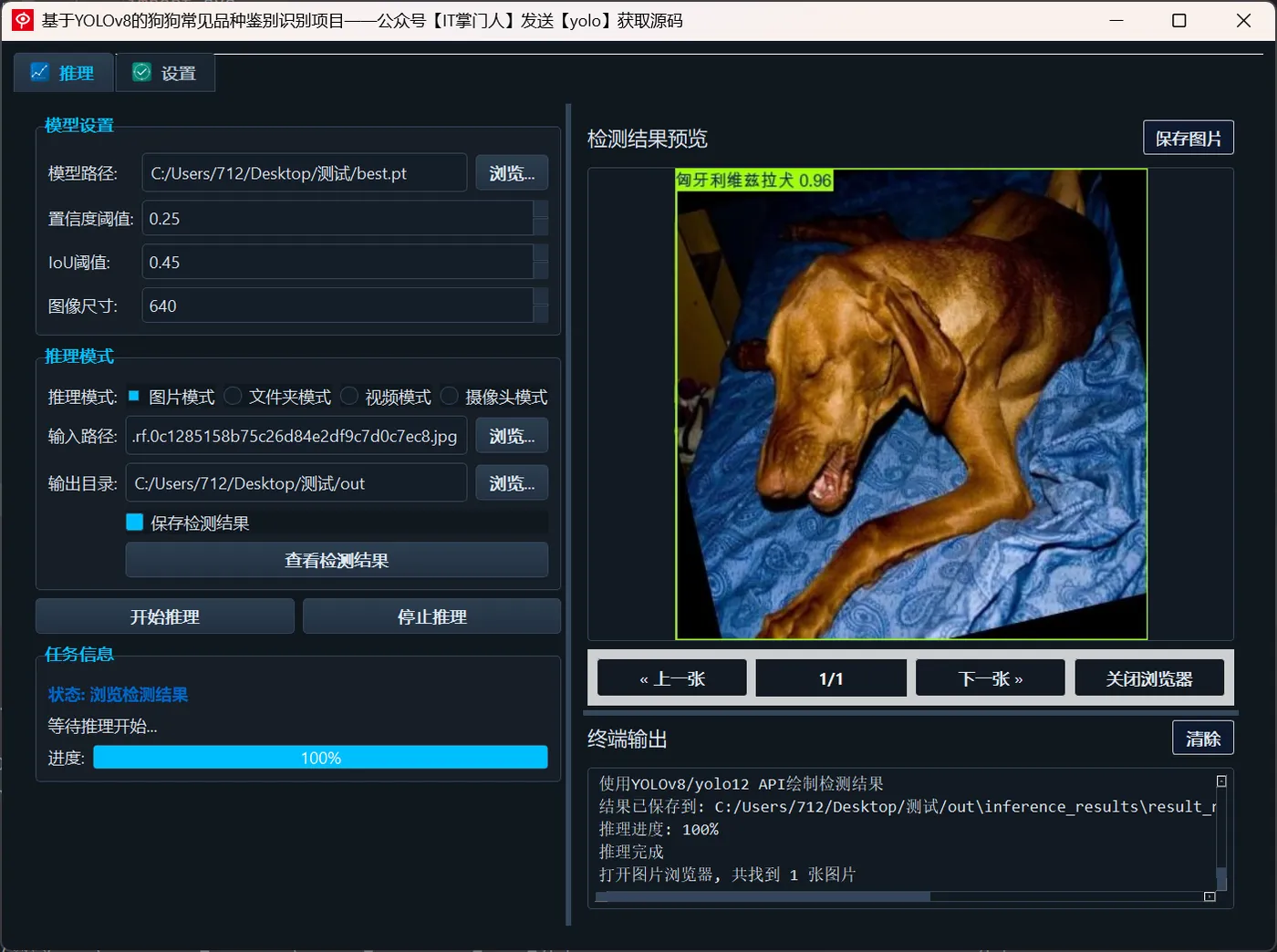Click the detected dog result image

coord(911,404)
